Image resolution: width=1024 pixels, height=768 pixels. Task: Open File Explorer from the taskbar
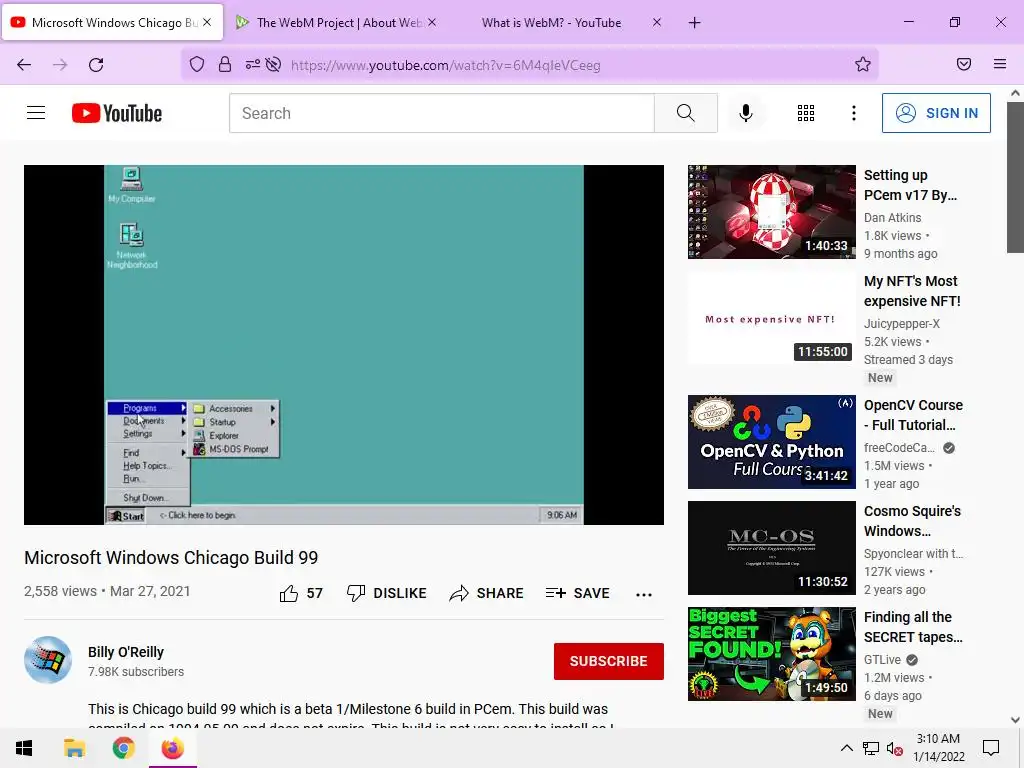click(x=74, y=748)
